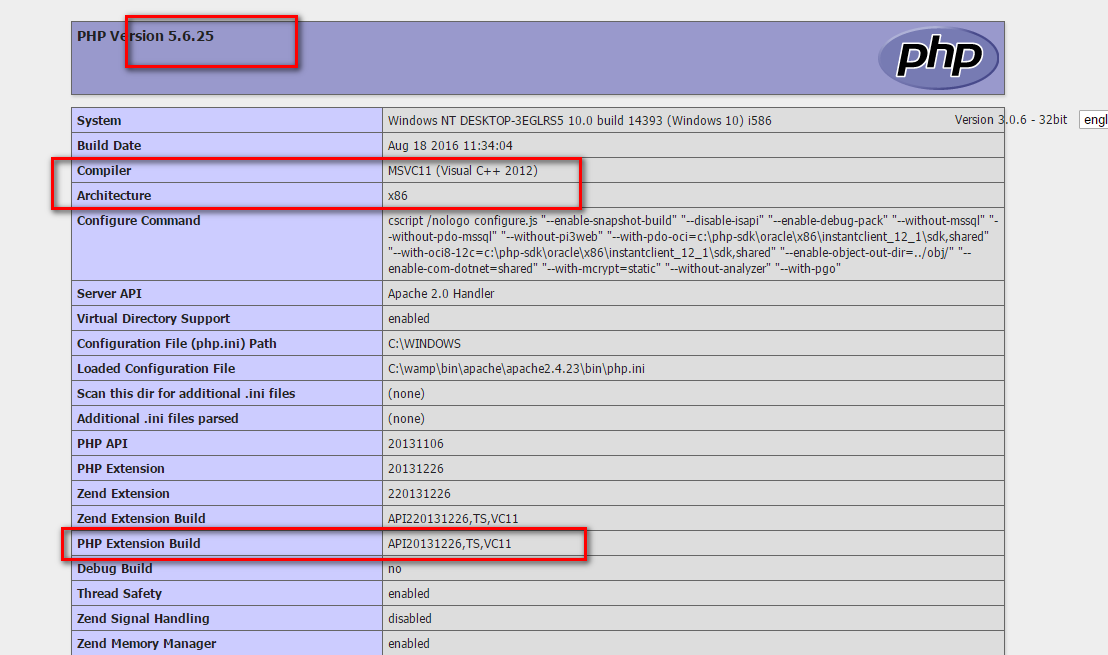Select the 'C:\WINDOWS' path value
1108x655 pixels.
pyautogui.click(x=424, y=343)
